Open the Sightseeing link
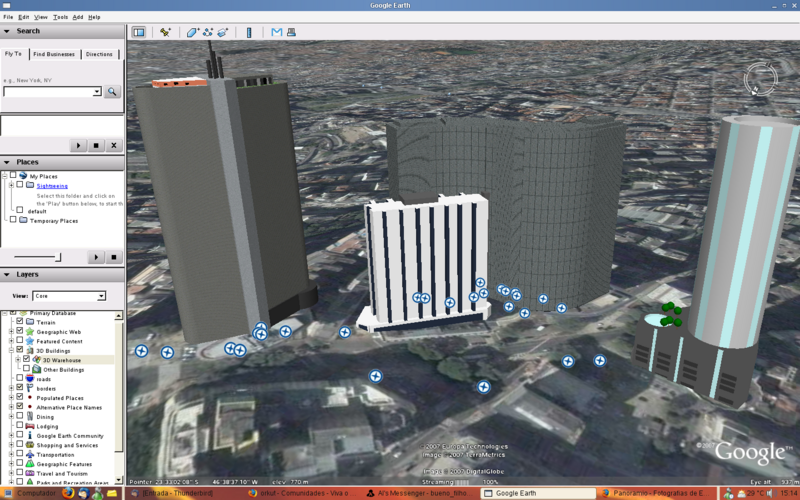800x500 pixels. tap(52, 186)
